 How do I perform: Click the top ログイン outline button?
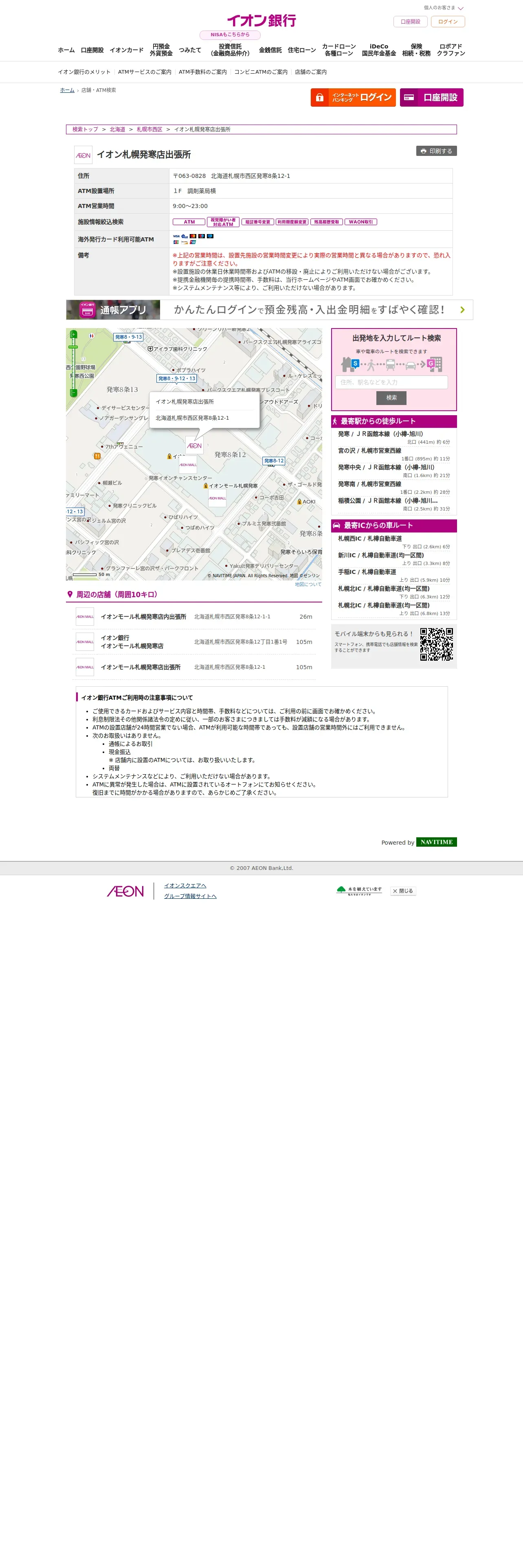(x=448, y=22)
